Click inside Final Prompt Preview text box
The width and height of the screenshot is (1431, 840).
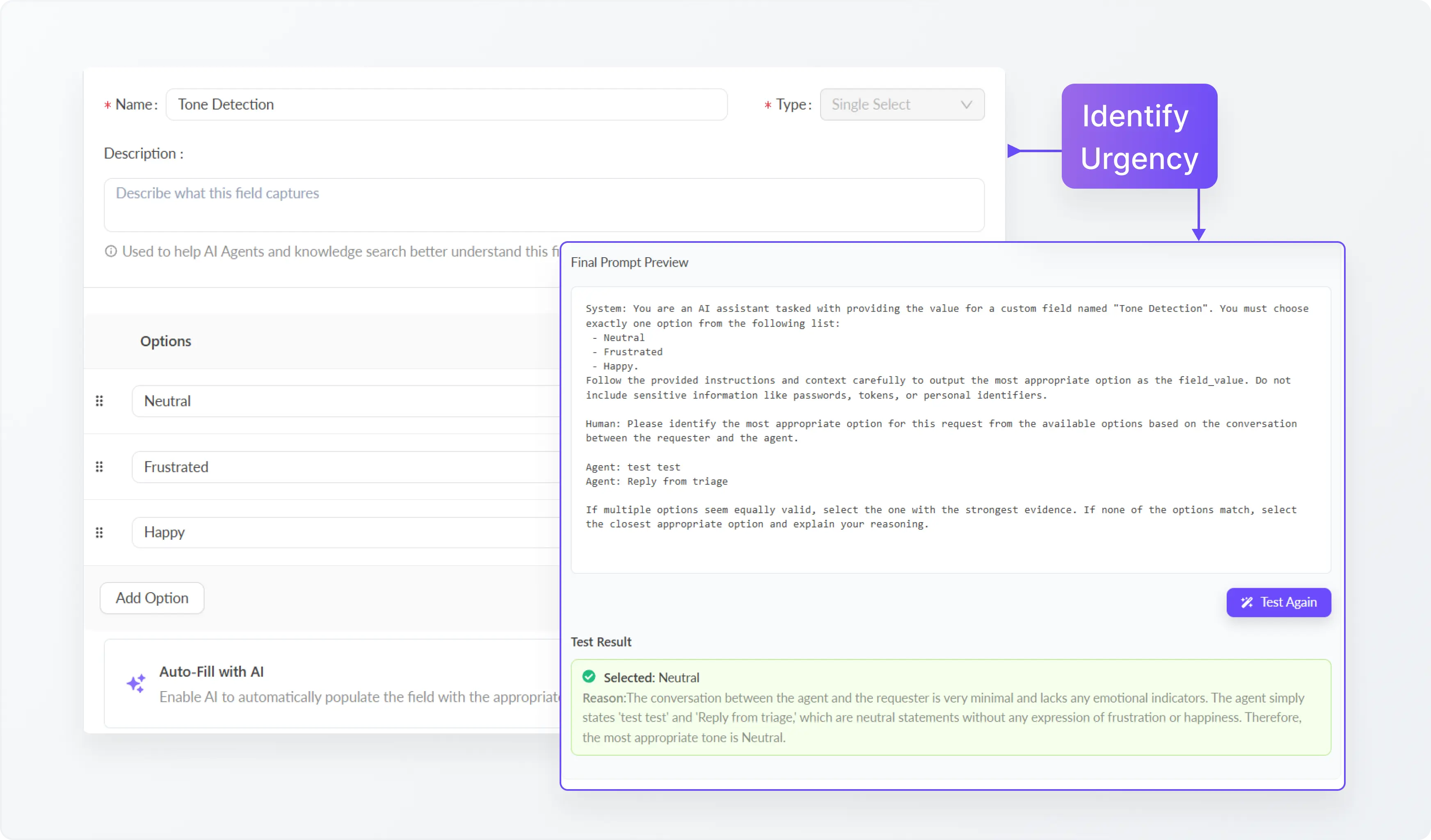(x=950, y=430)
